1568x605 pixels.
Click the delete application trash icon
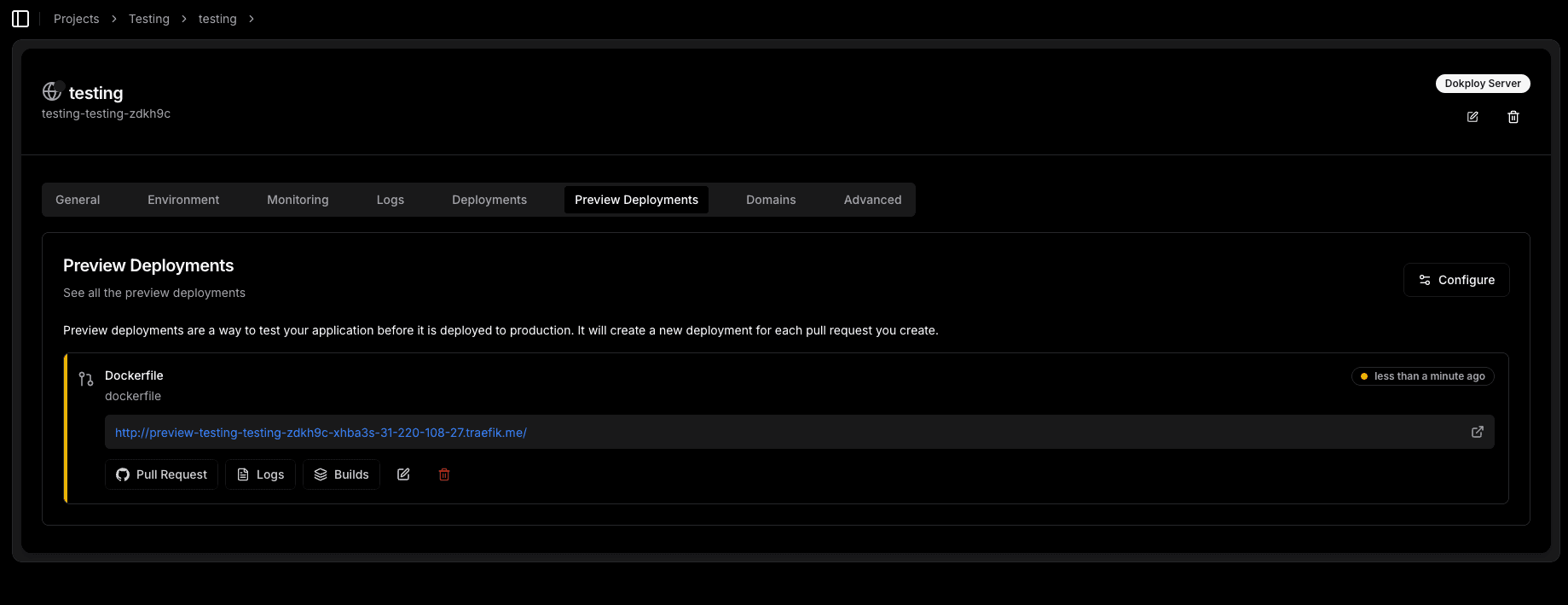click(1513, 117)
